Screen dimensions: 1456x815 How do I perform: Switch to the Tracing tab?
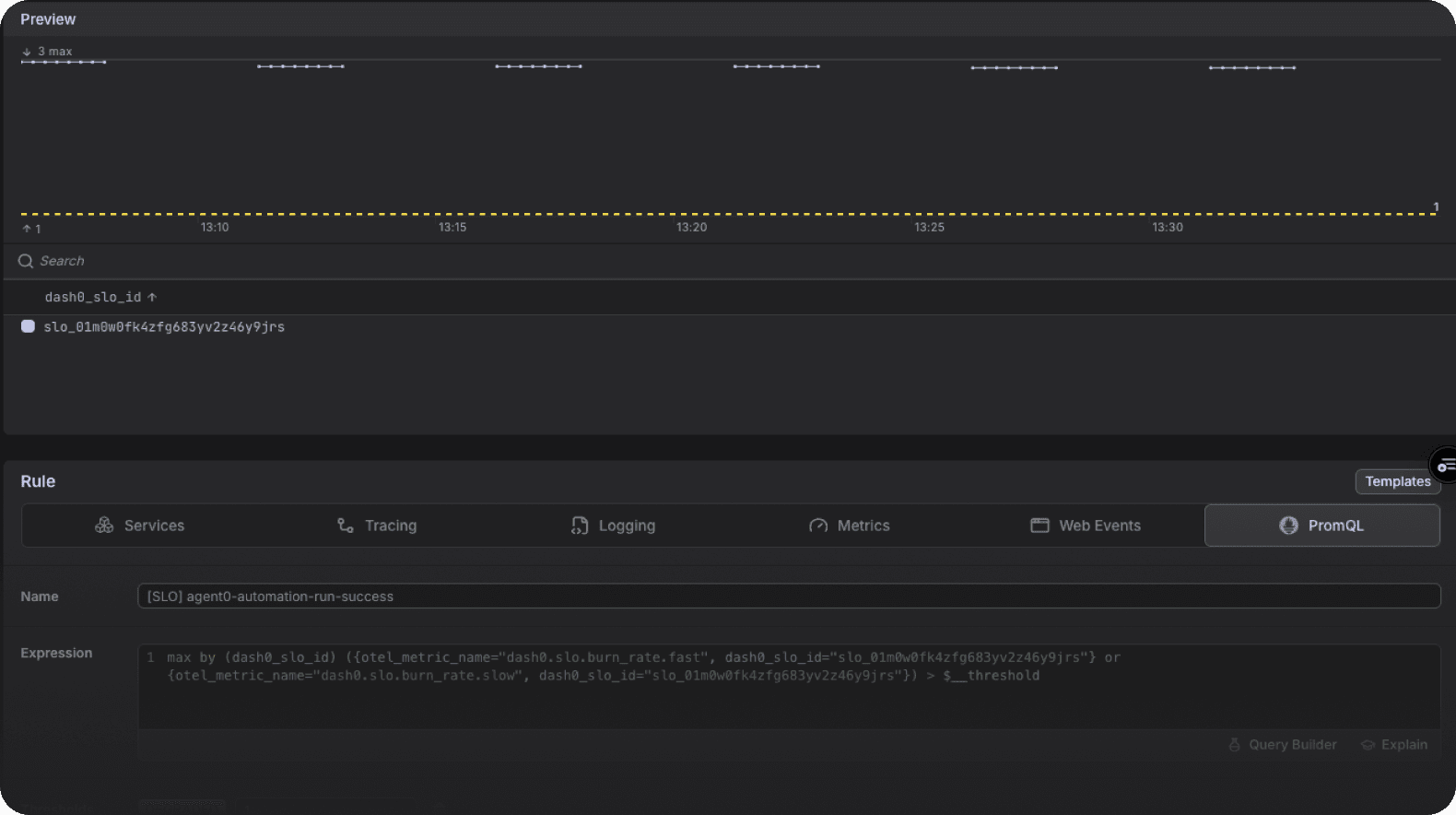377,526
